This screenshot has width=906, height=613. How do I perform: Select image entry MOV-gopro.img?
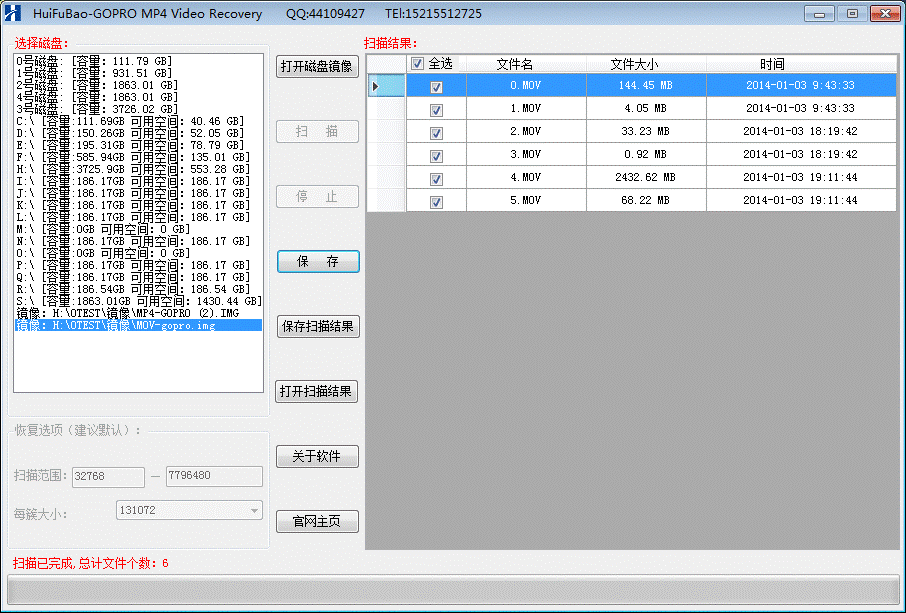[139, 325]
